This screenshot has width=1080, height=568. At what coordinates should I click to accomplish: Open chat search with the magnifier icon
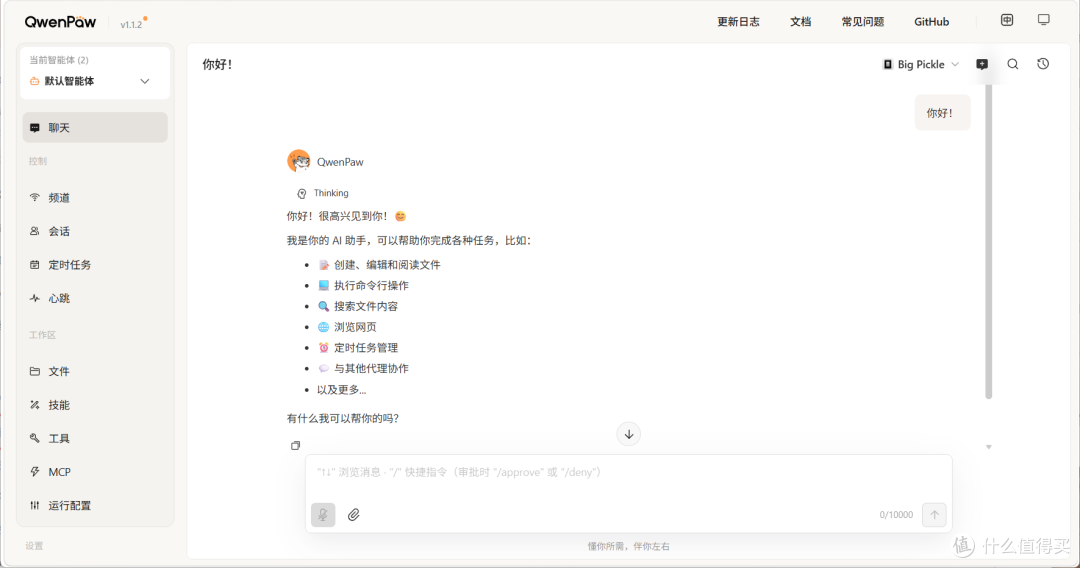coord(1012,64)
